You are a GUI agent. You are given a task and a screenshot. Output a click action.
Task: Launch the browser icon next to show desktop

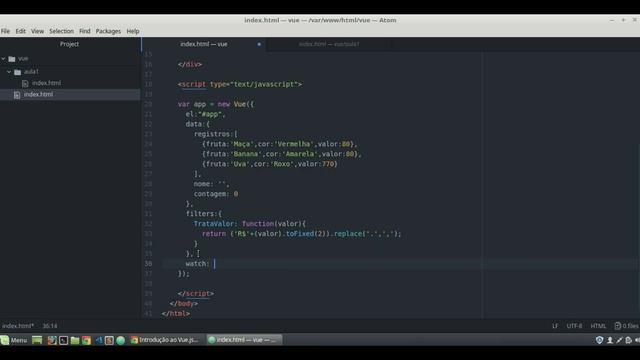coord(52,340)
